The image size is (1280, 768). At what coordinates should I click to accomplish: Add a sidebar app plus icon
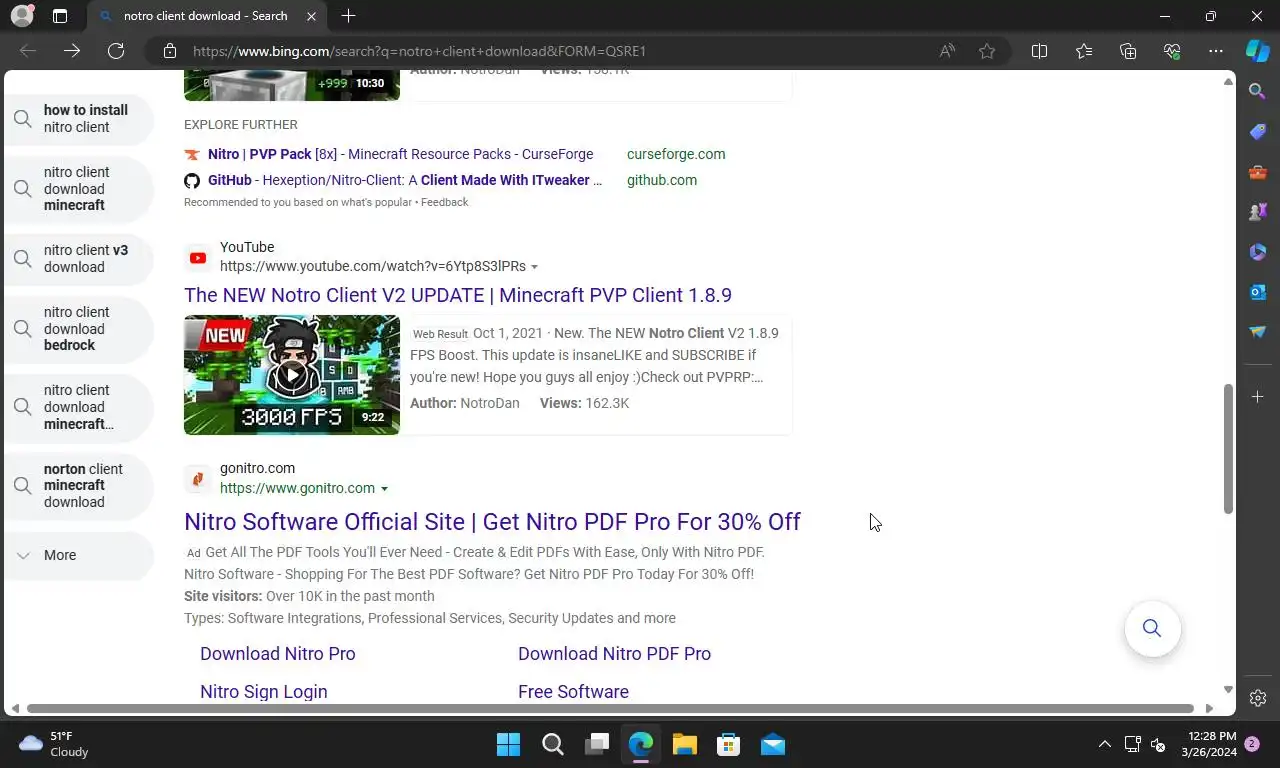pyautogui.click(x=1258, y=397)
